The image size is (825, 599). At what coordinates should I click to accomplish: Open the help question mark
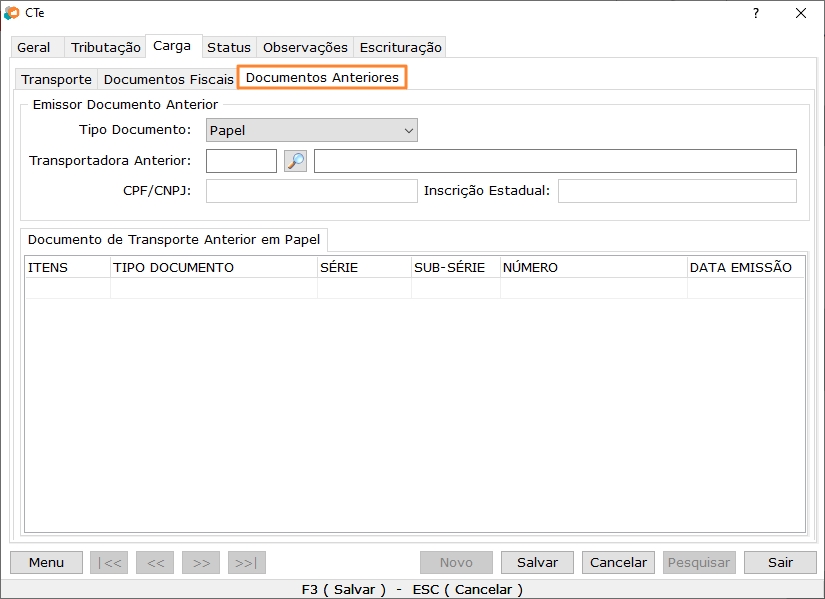click(x=755, y=13)
